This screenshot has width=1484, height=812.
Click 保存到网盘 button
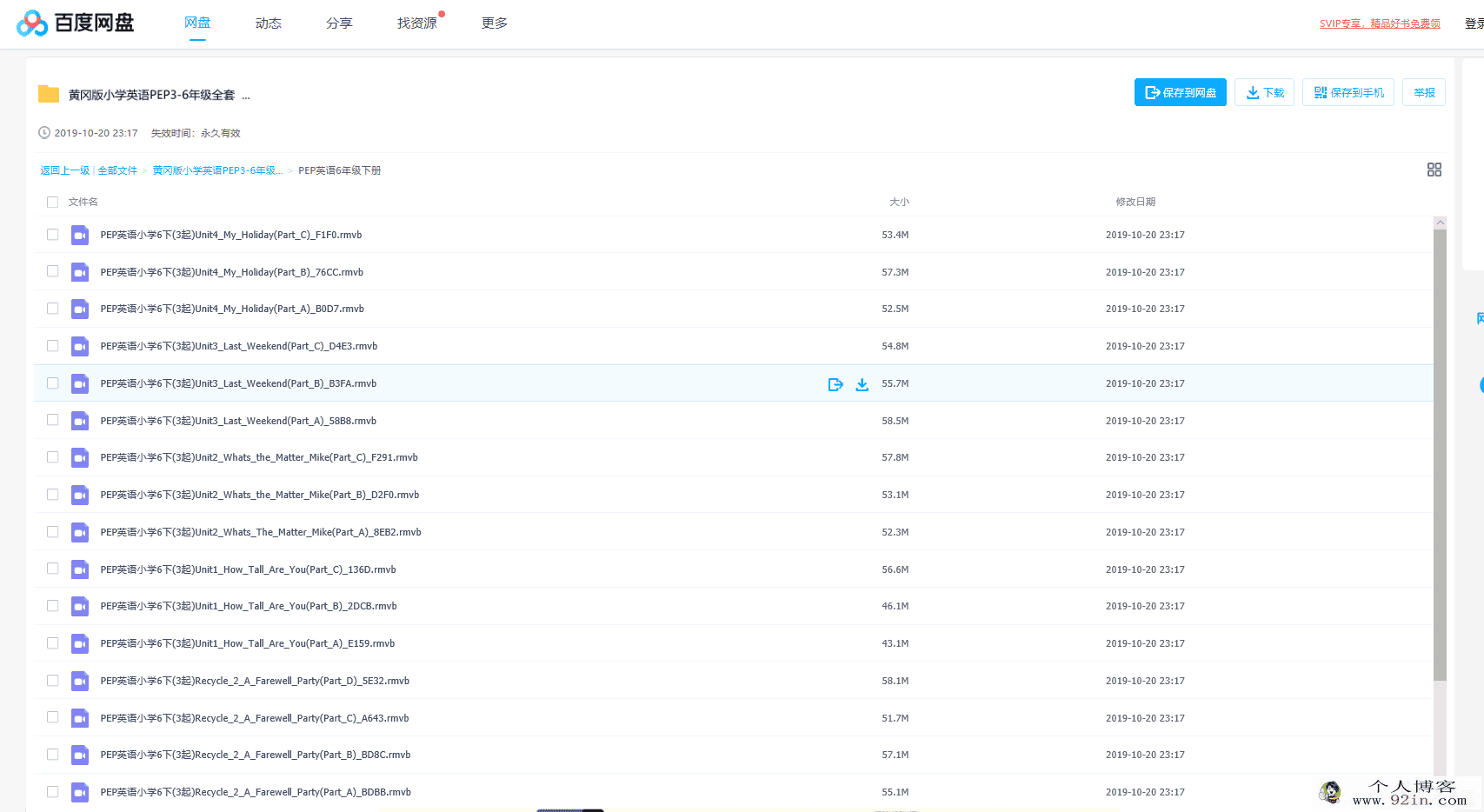(1180, 92)
